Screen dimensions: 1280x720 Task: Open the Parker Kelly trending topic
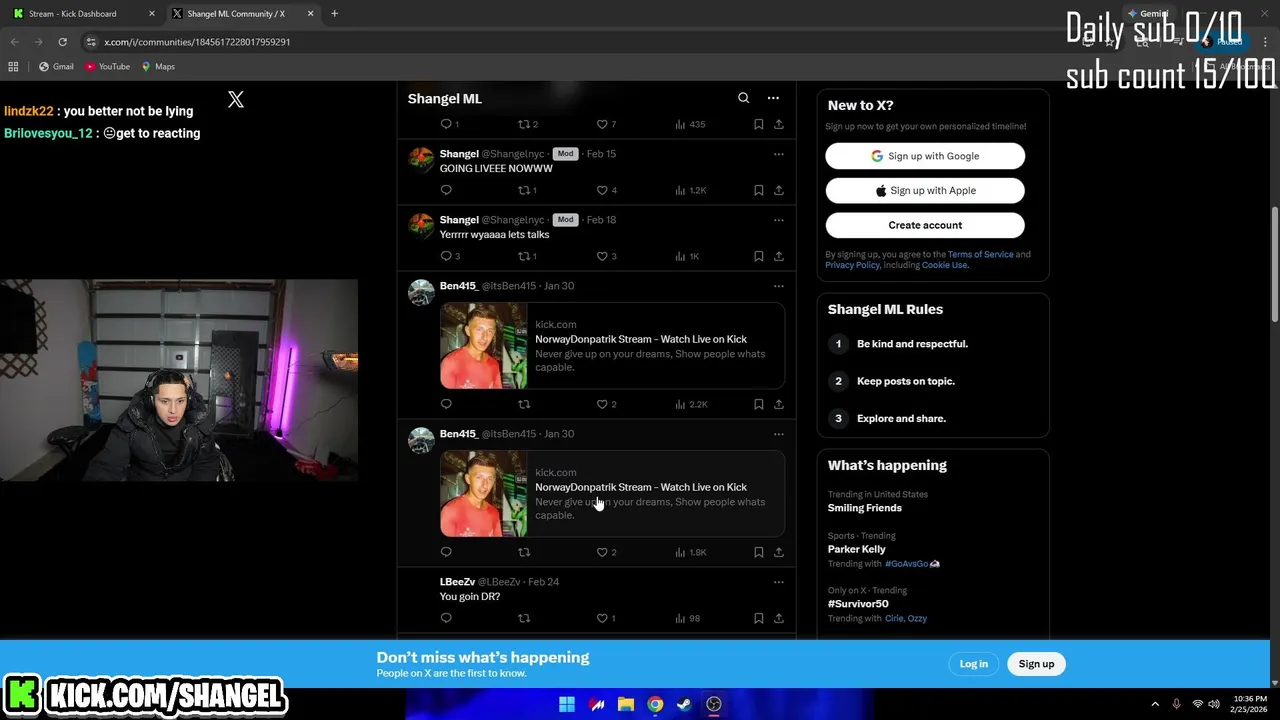pyautogui.click(x=856, y=549)
